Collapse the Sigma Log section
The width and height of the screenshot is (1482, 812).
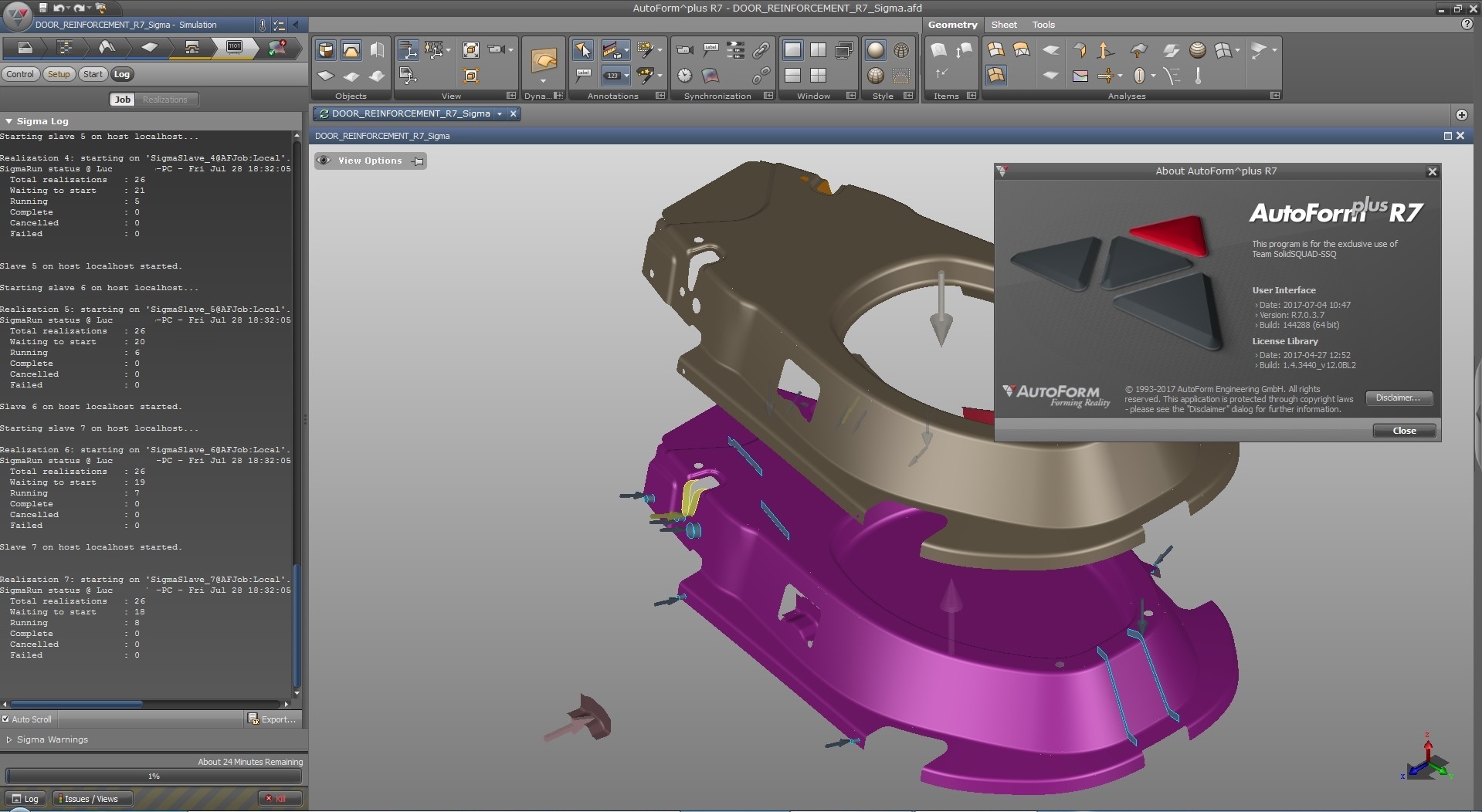(8, 121)
